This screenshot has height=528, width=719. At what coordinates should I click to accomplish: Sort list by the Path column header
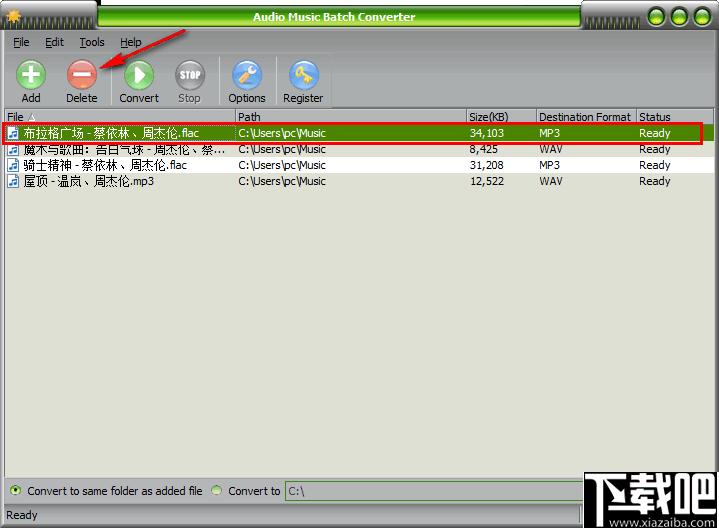351,117
